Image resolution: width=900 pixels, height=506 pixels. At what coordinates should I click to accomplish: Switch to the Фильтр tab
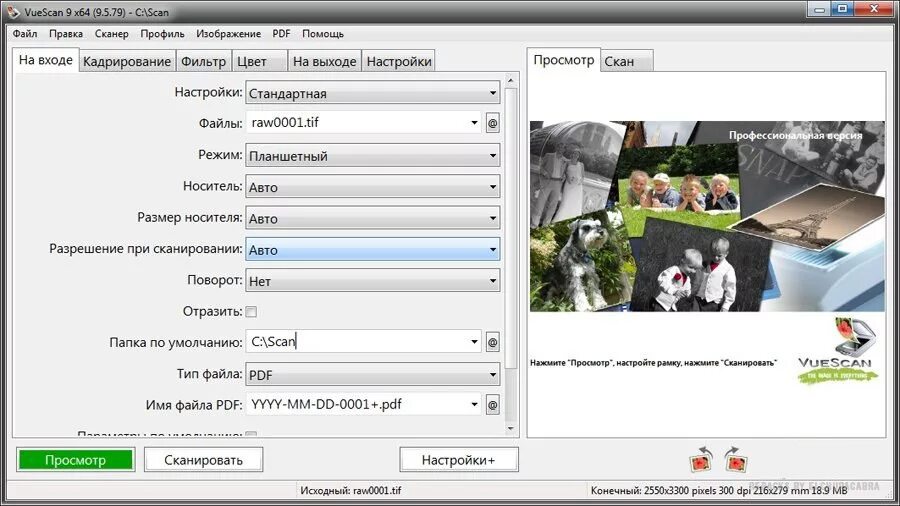click(x=203, y=61)
